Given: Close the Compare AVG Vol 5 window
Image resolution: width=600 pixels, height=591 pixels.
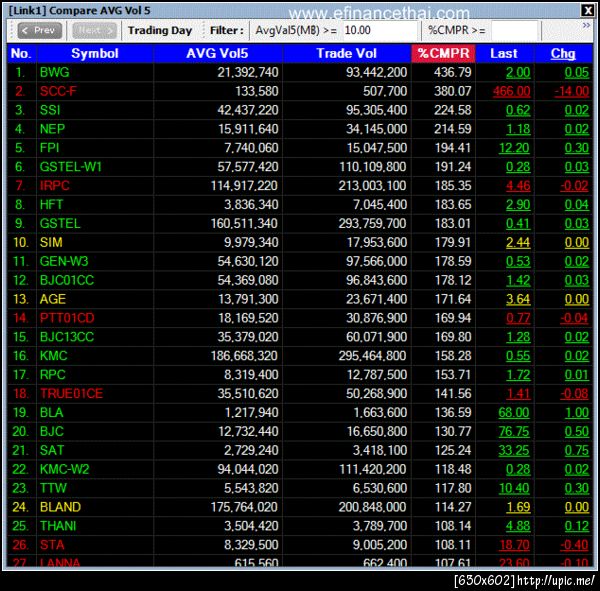Looking at the screenshot, I should pyautogui.click(x=587, y=10).
